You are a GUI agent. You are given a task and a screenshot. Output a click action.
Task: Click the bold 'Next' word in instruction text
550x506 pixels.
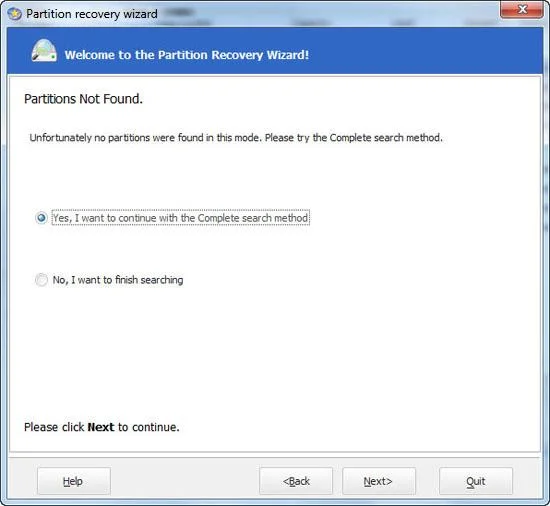[101, 427]
